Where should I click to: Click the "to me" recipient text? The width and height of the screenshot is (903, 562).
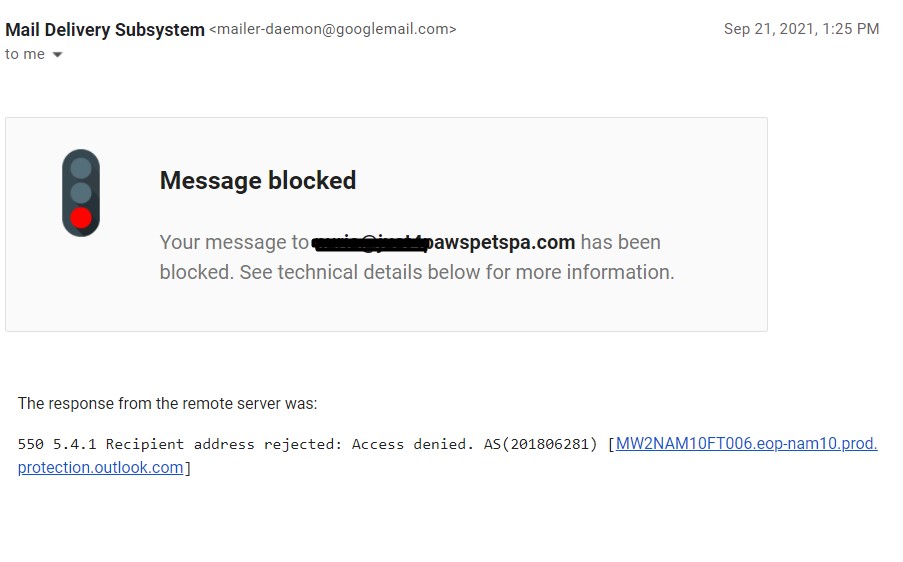click(x=25, y=54)
